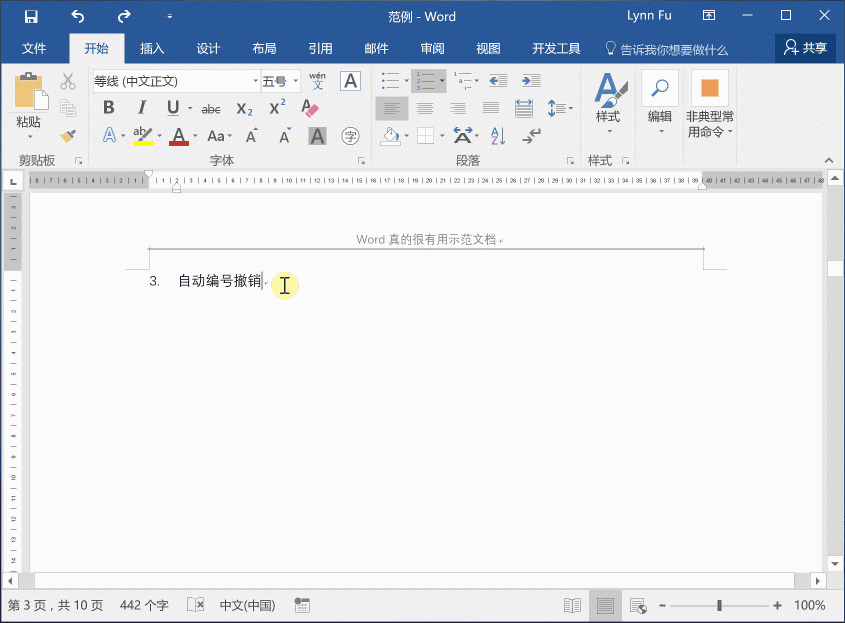Apply italic formatting

point(143,107)
